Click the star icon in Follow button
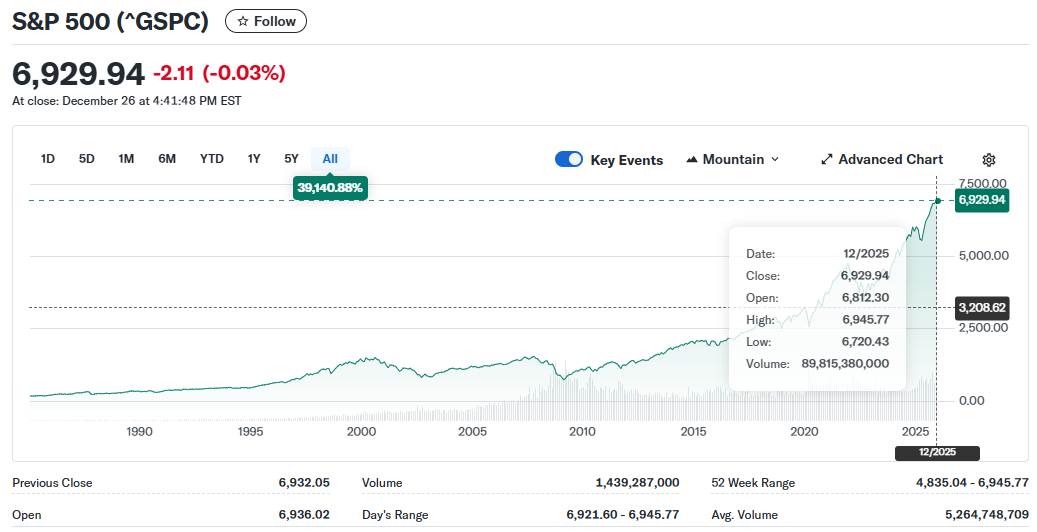The image size is (1037, 532). click(242, 21)
